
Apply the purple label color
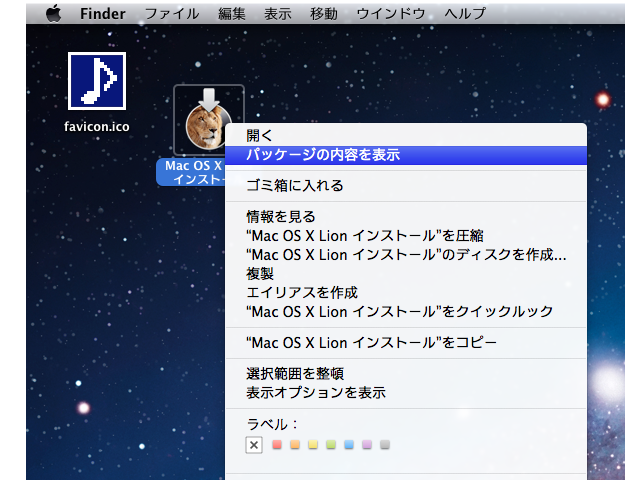(x=367, y=445)
